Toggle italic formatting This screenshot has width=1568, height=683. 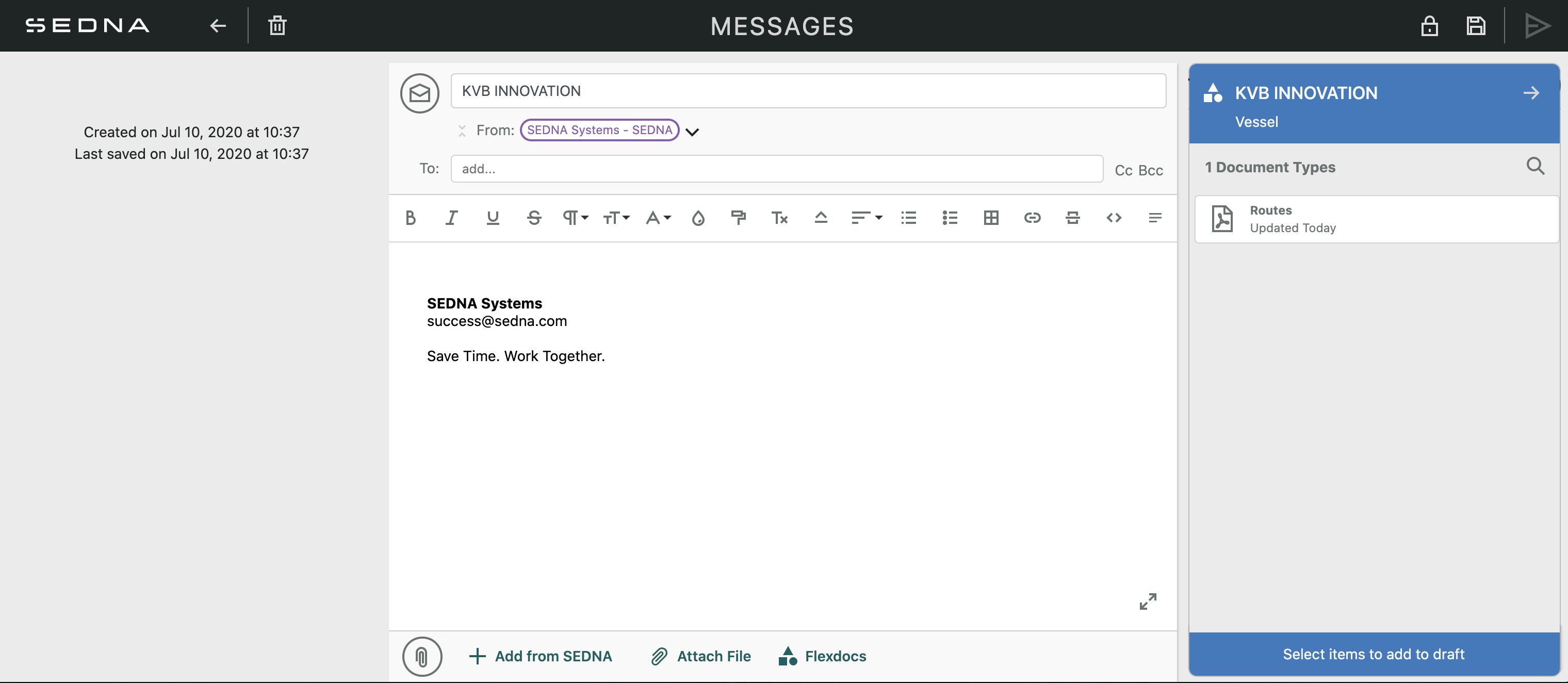click(x=451, y=218)
